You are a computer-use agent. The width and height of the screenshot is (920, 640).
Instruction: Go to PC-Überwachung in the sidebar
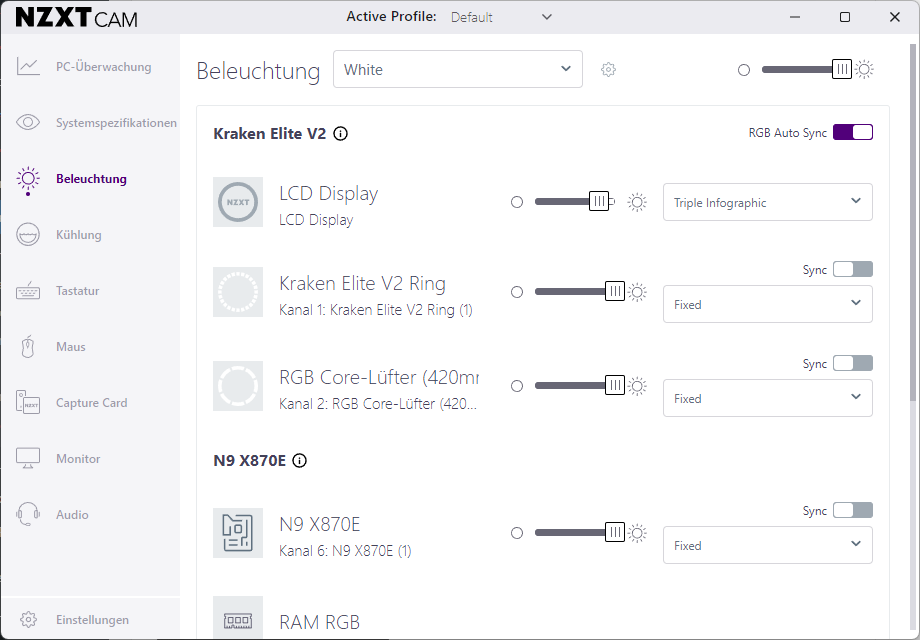click(103, 67)
